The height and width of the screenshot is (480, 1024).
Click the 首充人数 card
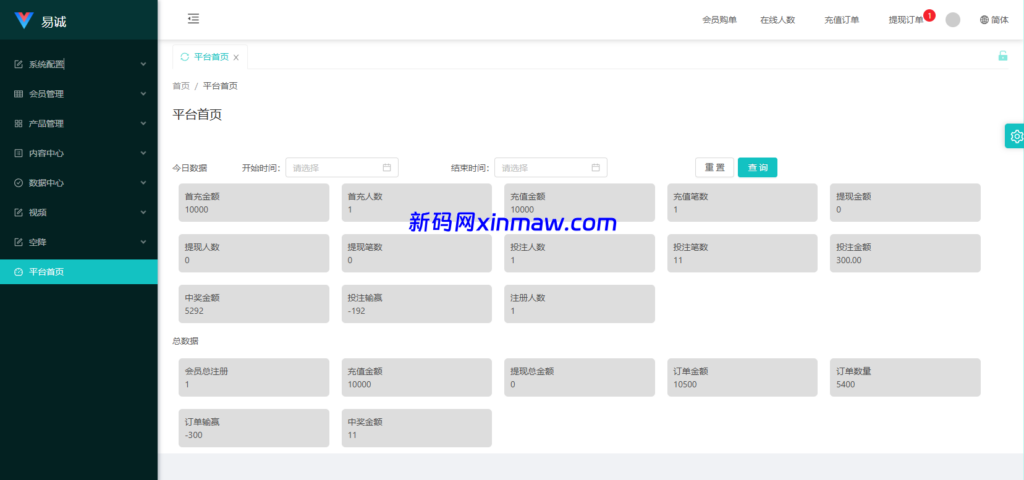coord(417,202)
